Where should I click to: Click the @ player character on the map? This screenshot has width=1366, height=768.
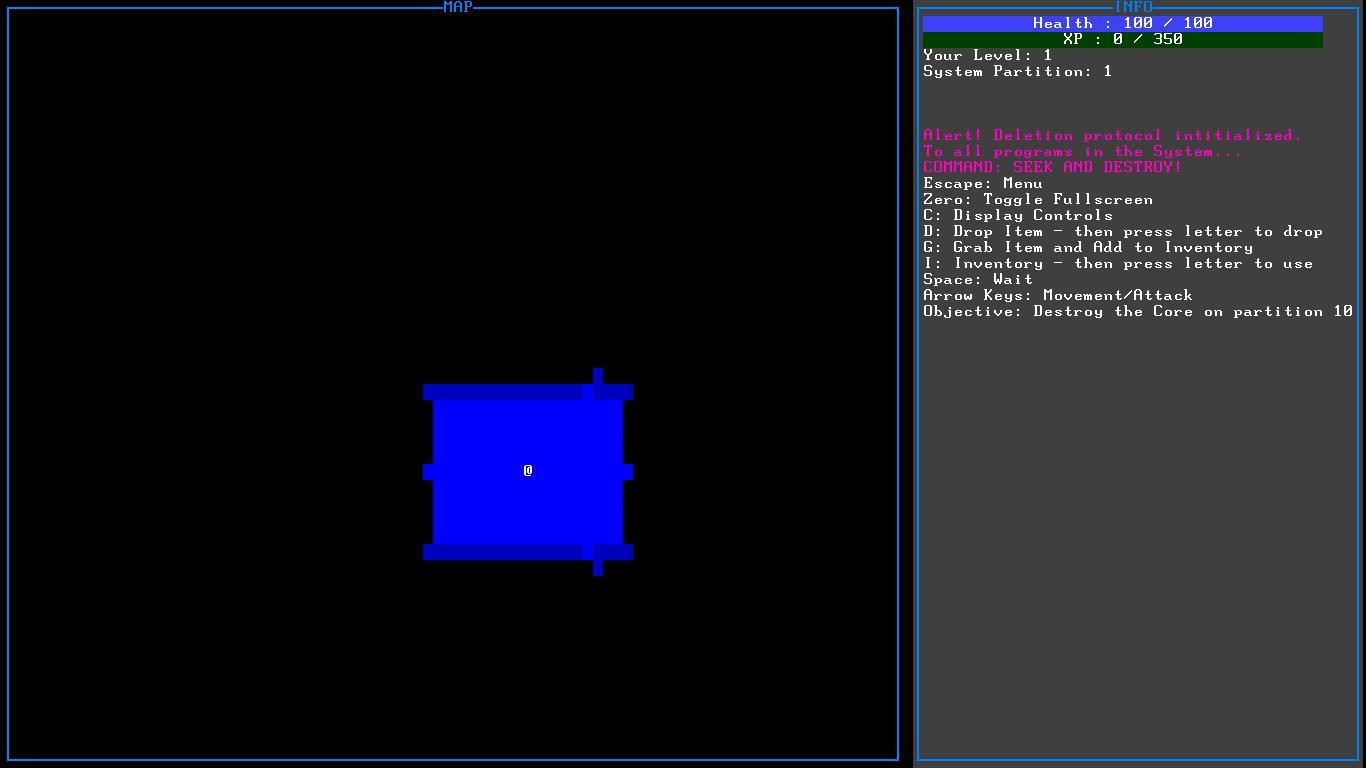click(528, 471)
